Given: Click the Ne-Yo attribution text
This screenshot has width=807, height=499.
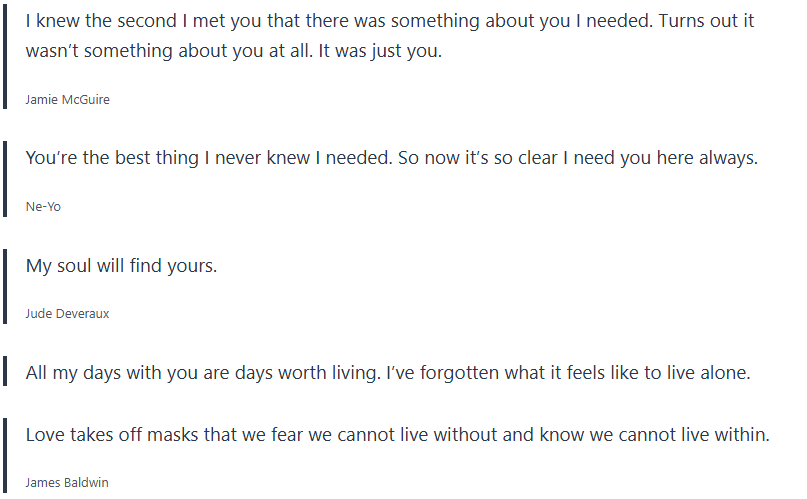Looking at the screenshot, I should coord(43,207).
